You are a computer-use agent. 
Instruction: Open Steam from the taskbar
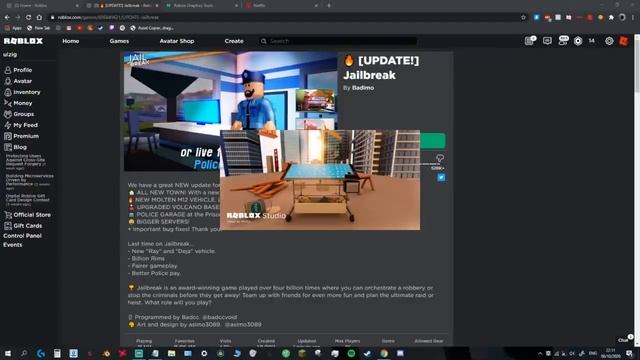(x=367, y=353)
